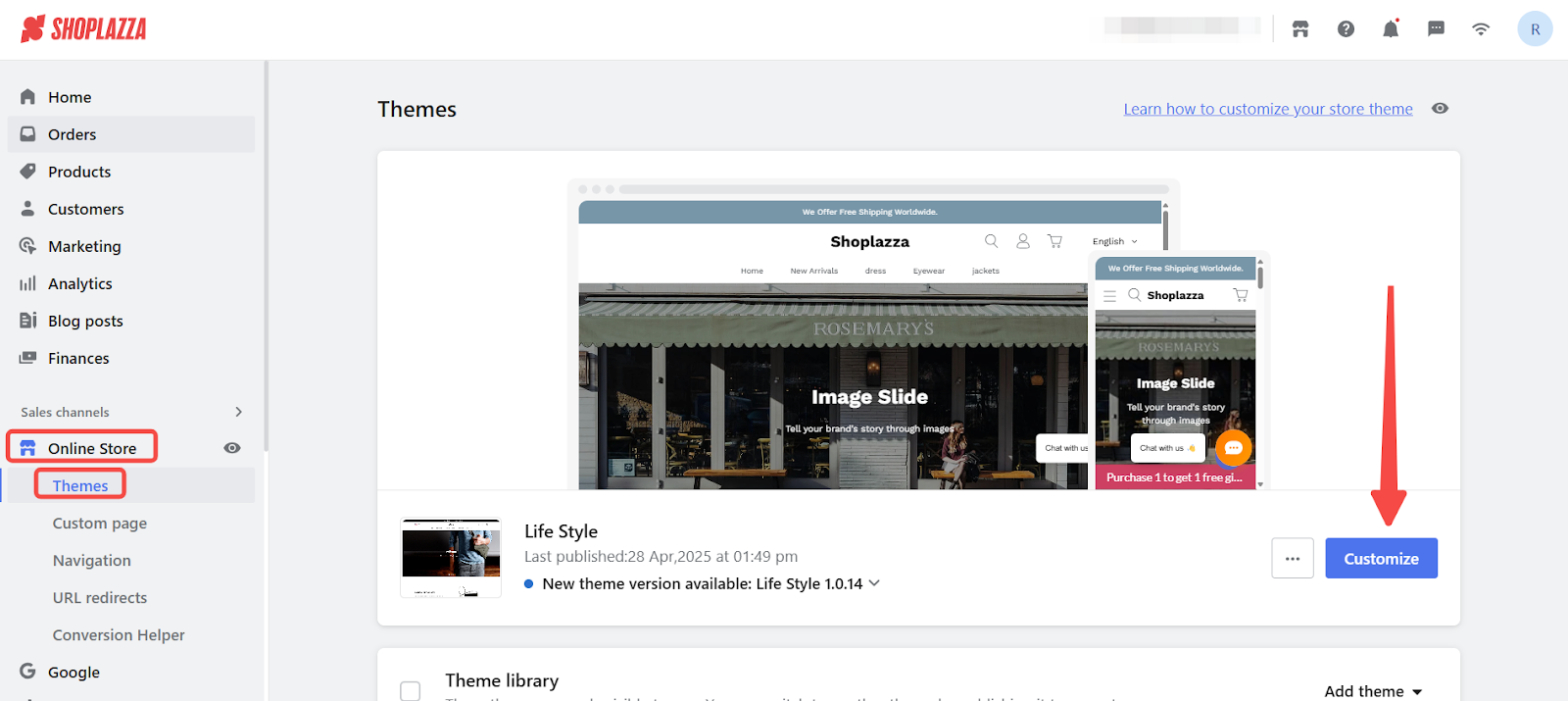The height and width of the screenshot is (701, 1568).
Task: Open Blog posts in the sidebar
Action: point(131,321)
